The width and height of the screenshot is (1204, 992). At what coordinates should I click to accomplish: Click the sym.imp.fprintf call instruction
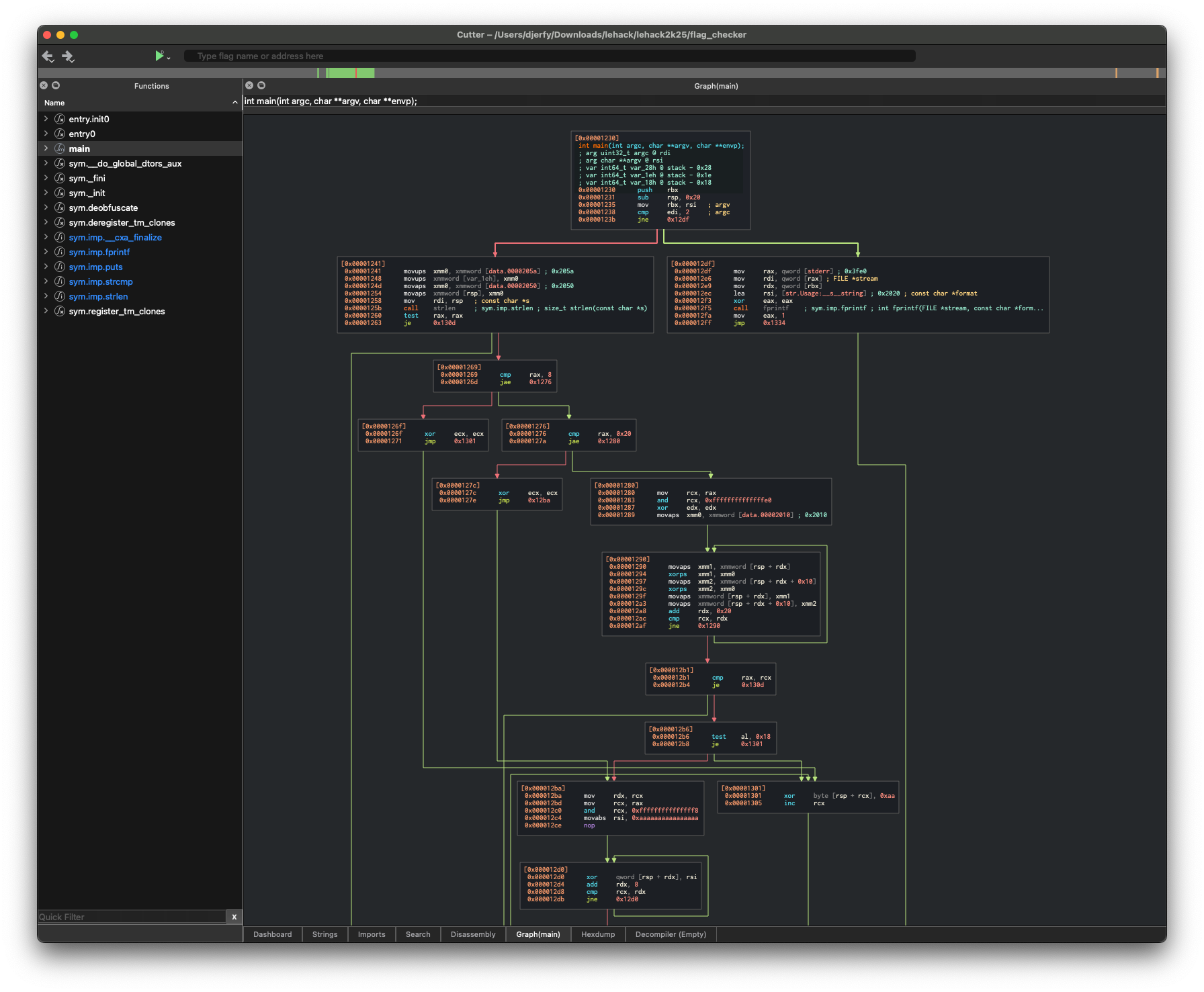point(859,308)
